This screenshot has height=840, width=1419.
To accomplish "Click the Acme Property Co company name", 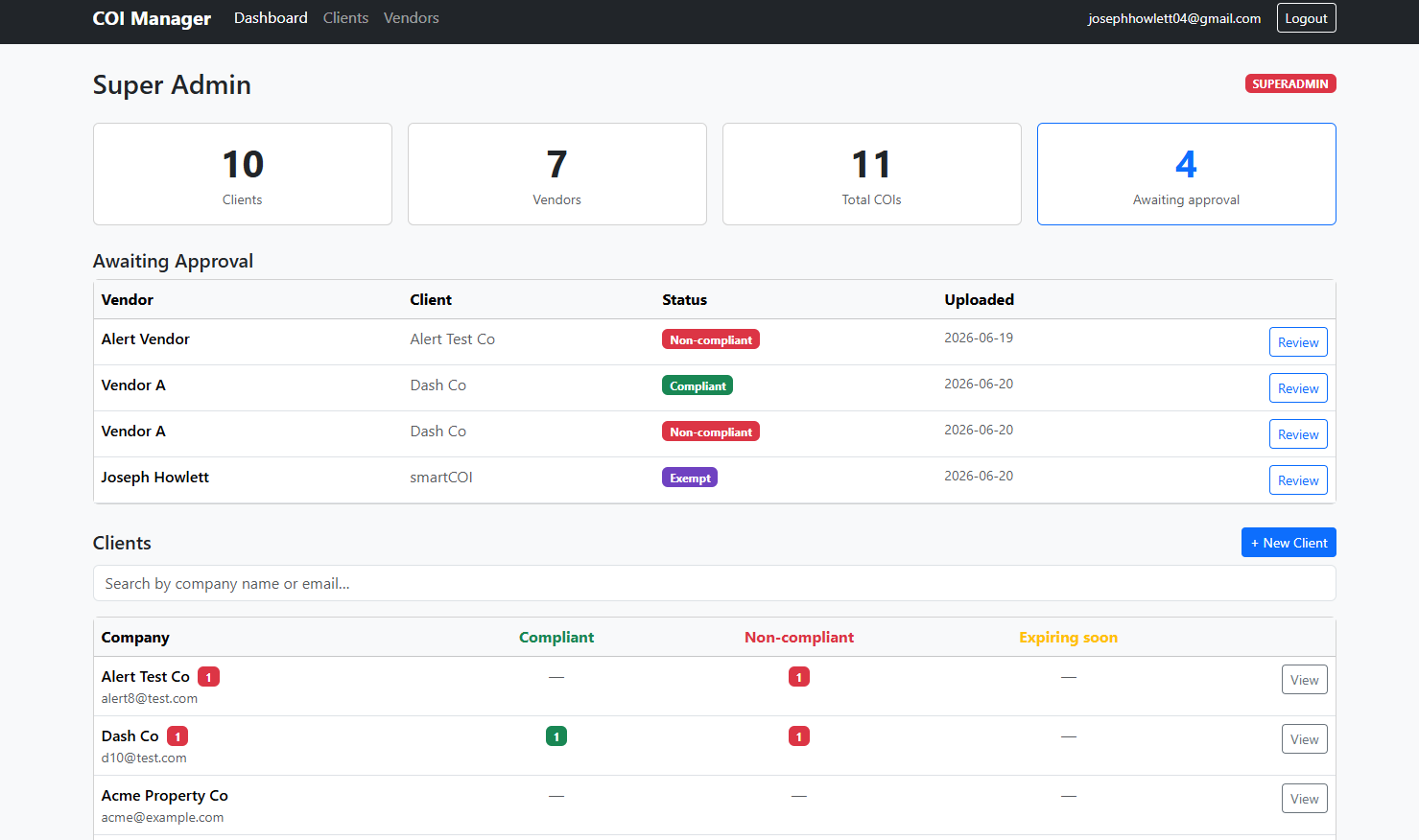I will tap(165, 796).
